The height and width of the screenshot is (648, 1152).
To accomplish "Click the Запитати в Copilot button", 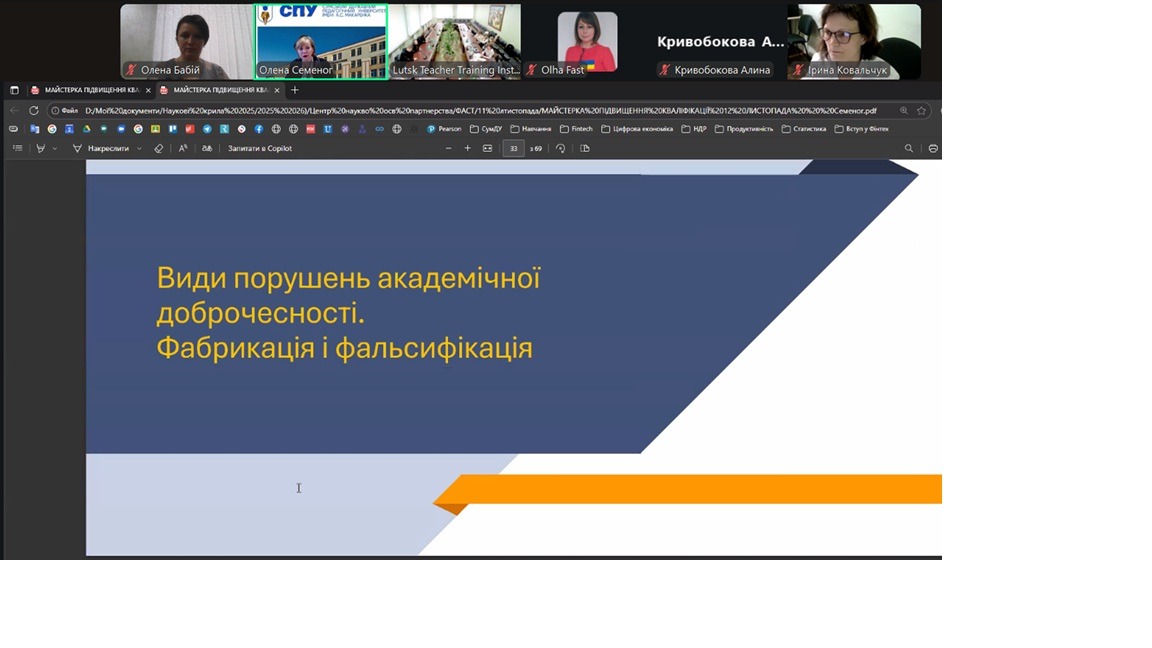I will (x=259, y=148).
